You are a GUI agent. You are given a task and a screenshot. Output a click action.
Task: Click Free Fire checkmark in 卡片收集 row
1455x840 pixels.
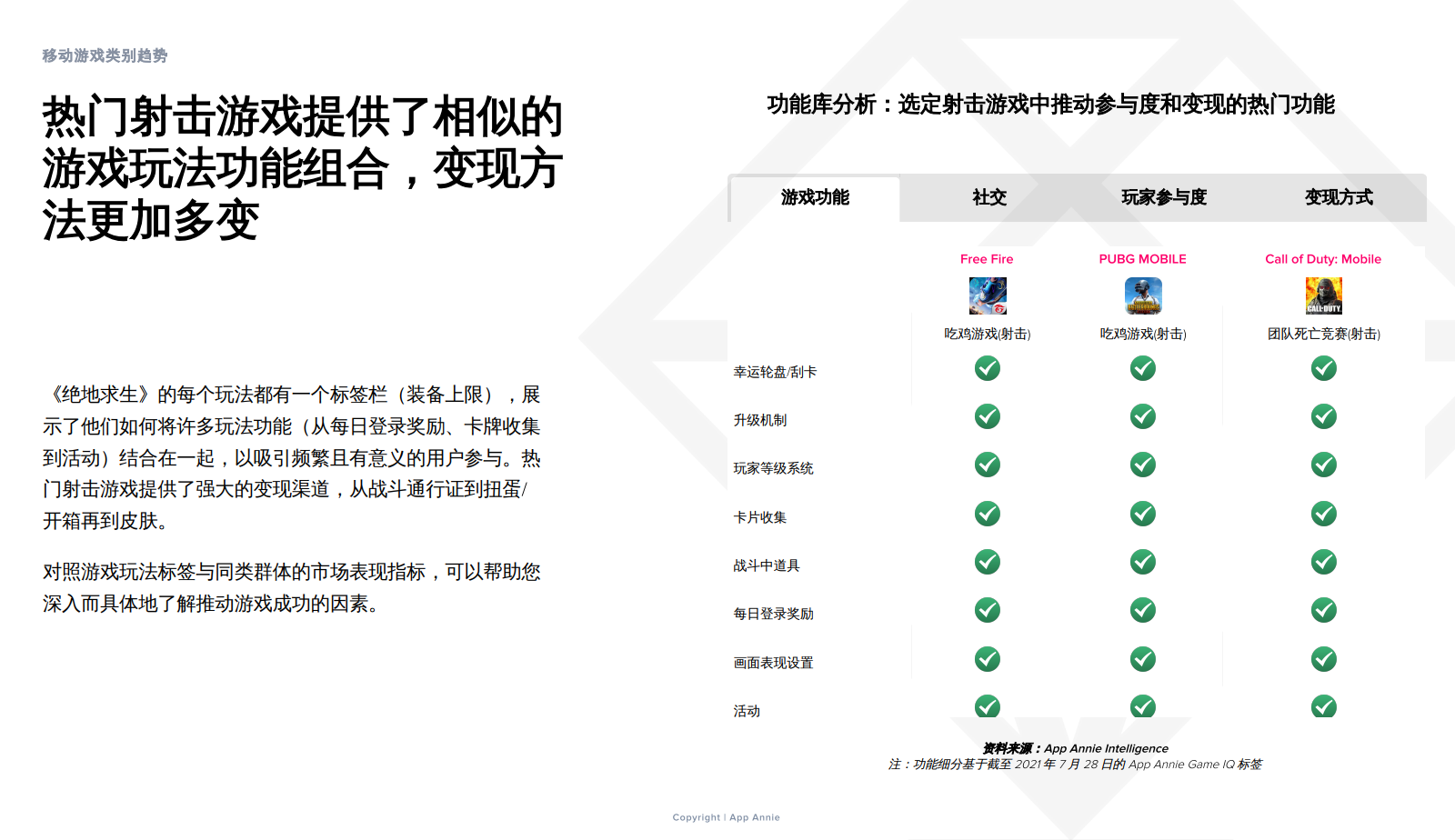(988, 514)
